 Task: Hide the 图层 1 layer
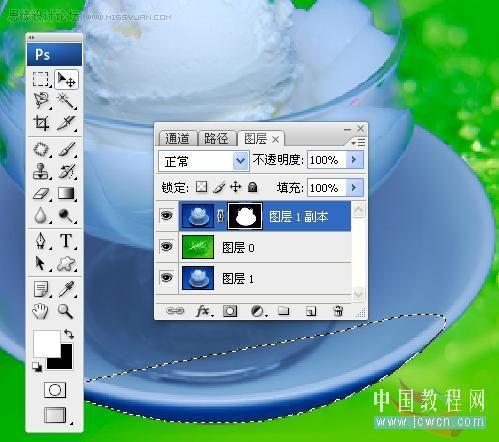(x=167, y=277)
